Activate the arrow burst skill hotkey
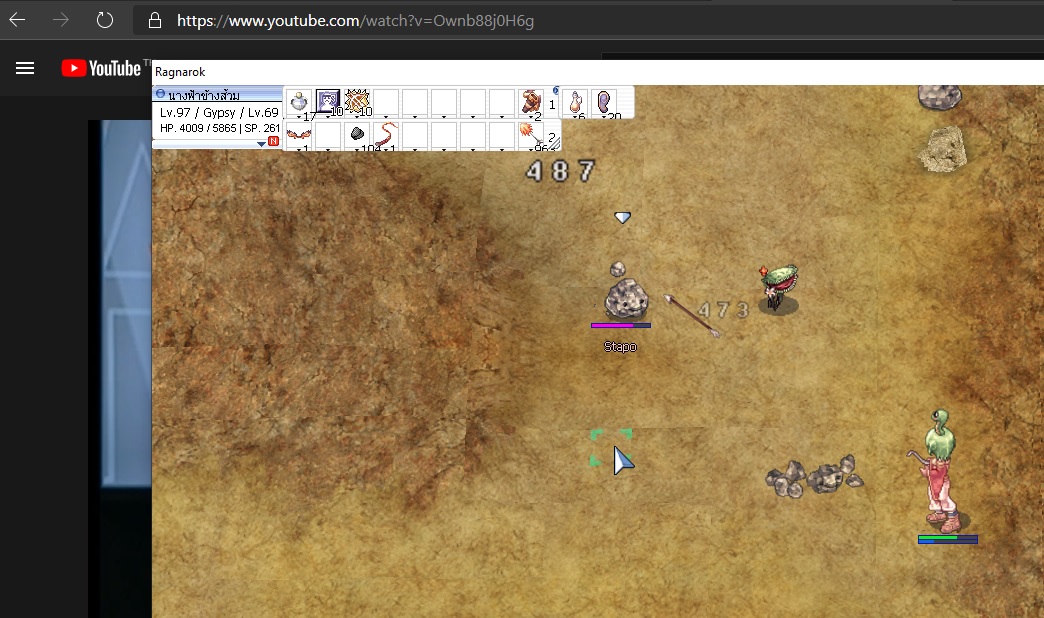The image size is (1044, 618). point(357,103)
